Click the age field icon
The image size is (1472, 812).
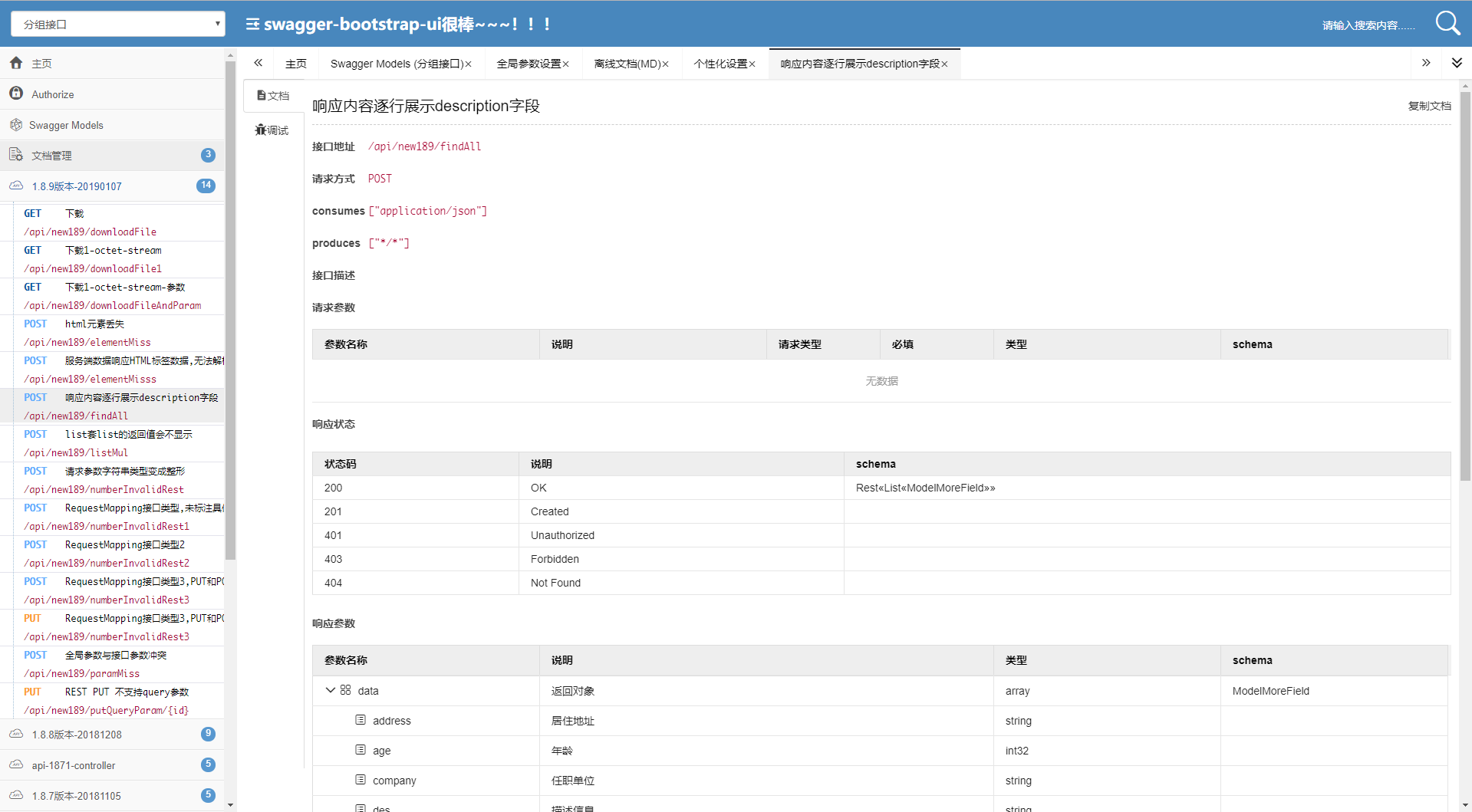coord(361,750)
